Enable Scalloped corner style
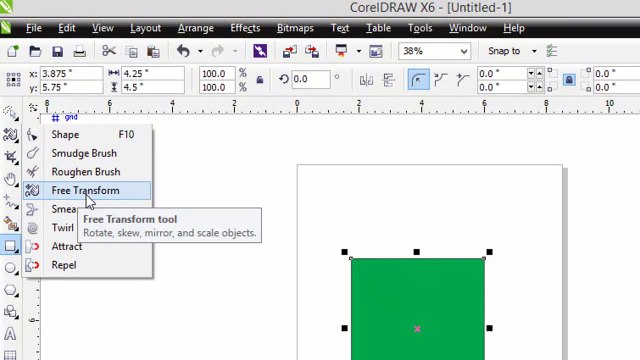Screen dimensions: 640x360 click(440, 80)
